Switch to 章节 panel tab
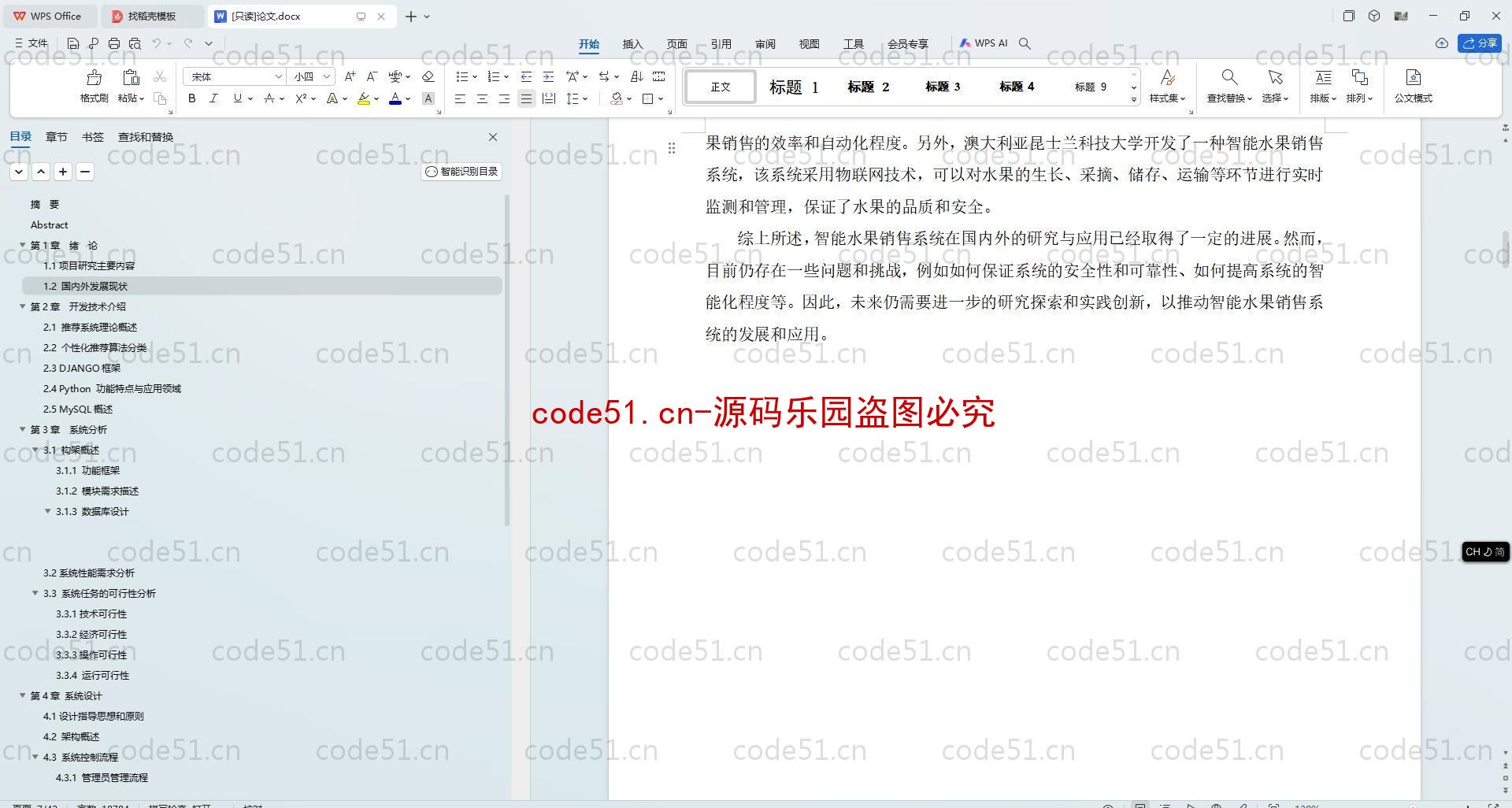 56,137
